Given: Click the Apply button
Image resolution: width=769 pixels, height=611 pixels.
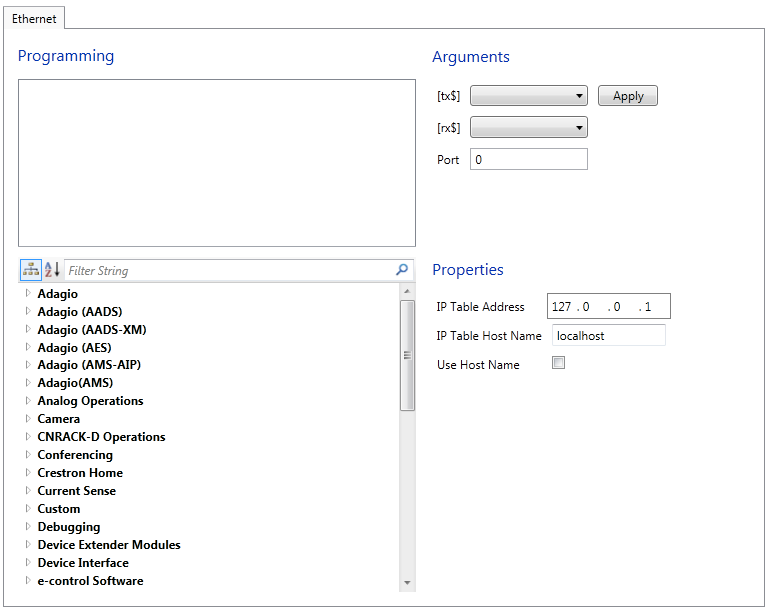Looking at the screenshot, I should (628, 96).
